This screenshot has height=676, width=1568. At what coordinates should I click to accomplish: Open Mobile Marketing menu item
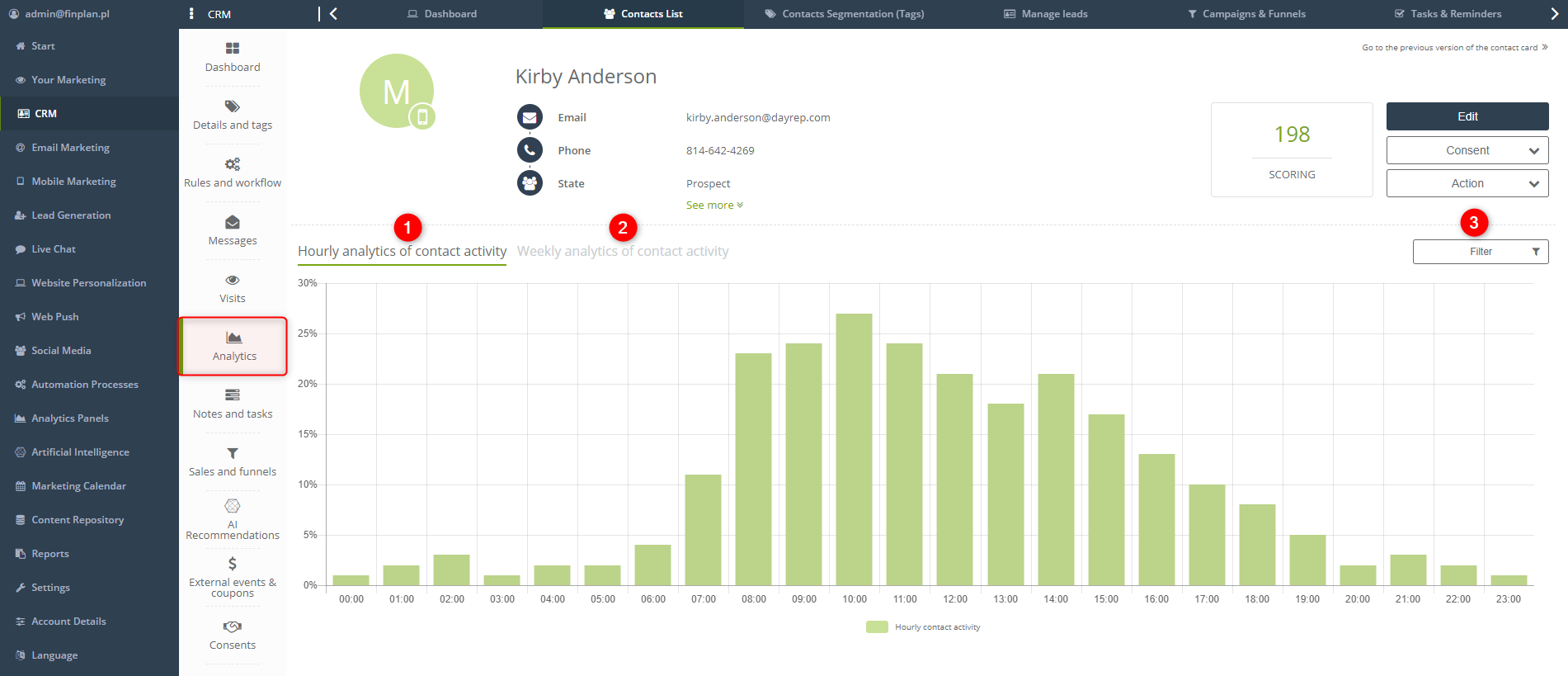89,182
